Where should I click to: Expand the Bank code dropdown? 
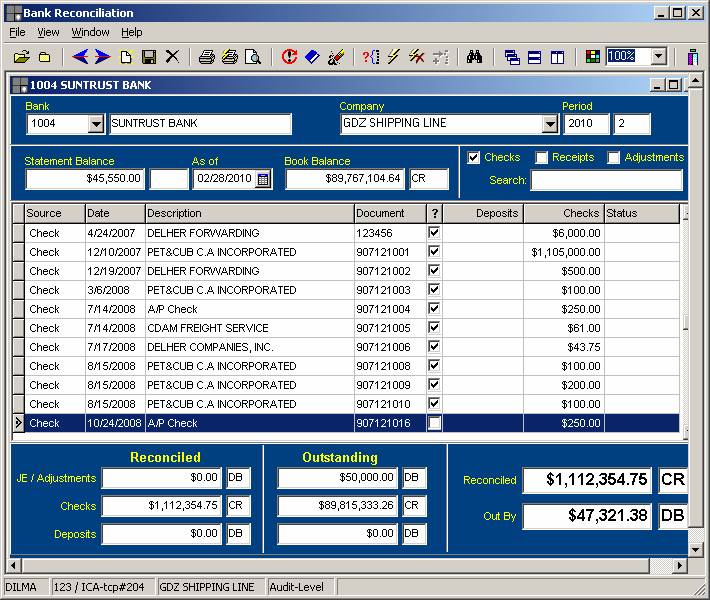[96, 124]
